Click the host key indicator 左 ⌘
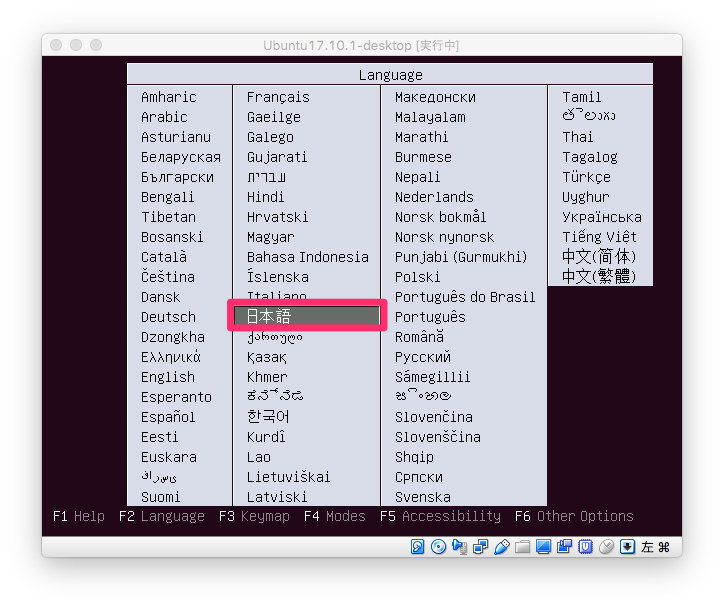 tap(655, 547)
